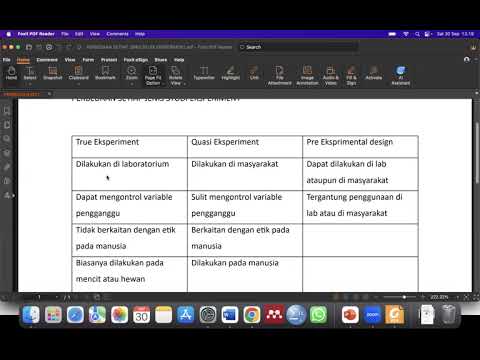This screenshot has width=480, height=360.
Task: Click the "True Eksperiment" table cell
Action: click(x=130, y=147)
